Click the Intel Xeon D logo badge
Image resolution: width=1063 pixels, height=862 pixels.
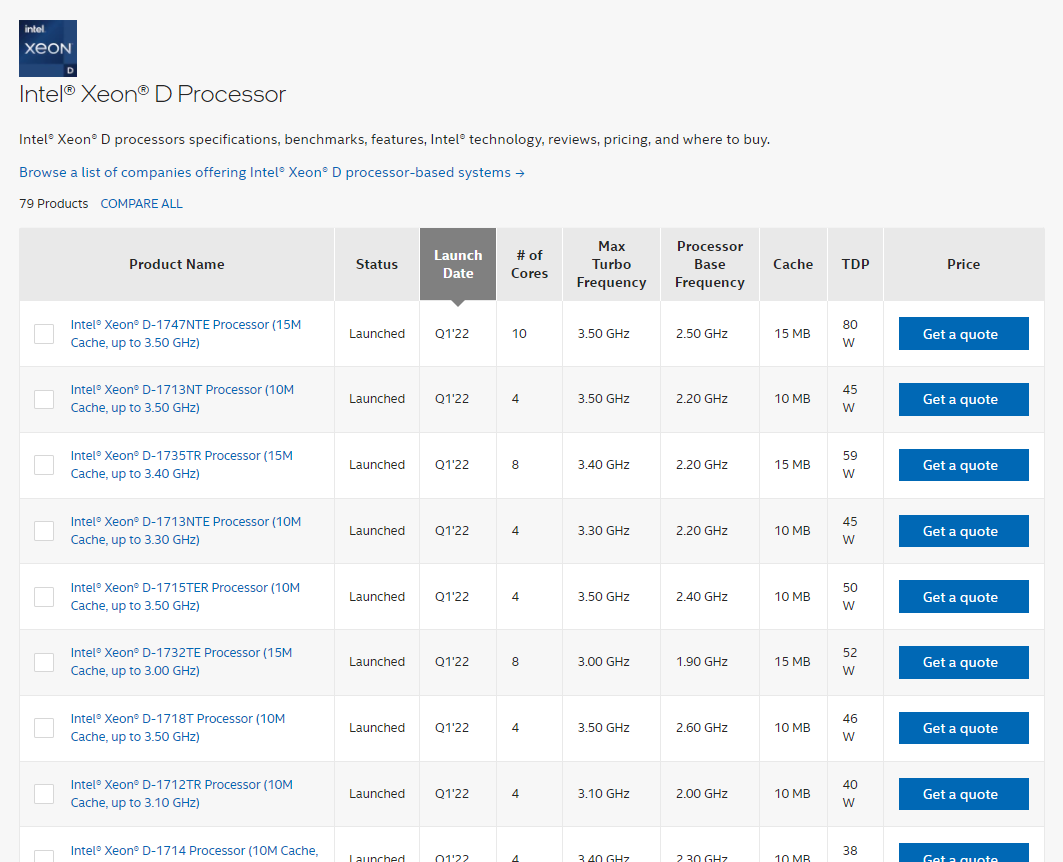pos(47,48)
